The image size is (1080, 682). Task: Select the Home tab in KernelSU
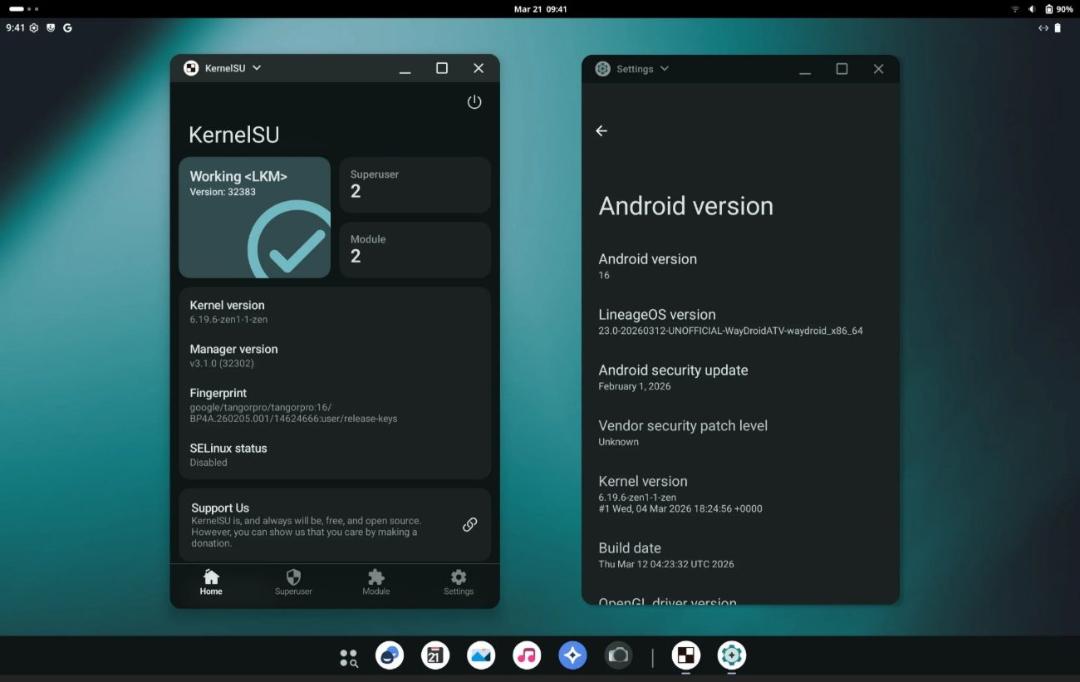pyautogui.click(x=211, y=582)
